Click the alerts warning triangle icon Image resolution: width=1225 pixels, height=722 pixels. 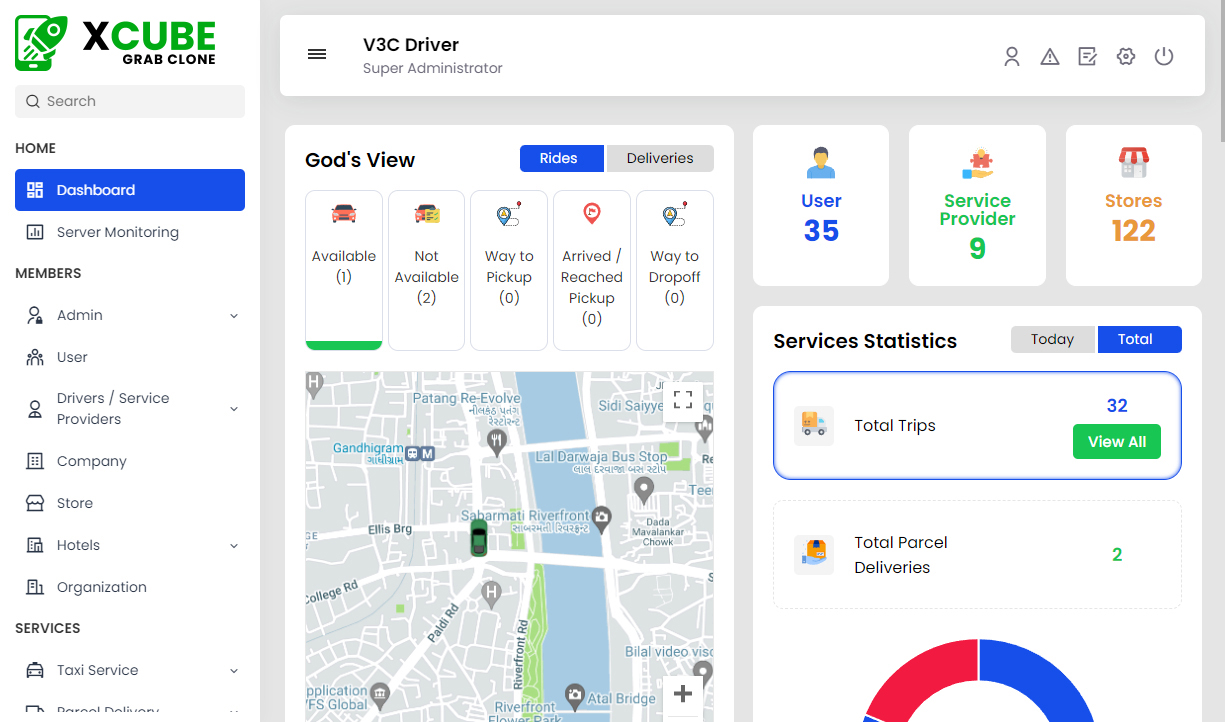[1049, 57]
